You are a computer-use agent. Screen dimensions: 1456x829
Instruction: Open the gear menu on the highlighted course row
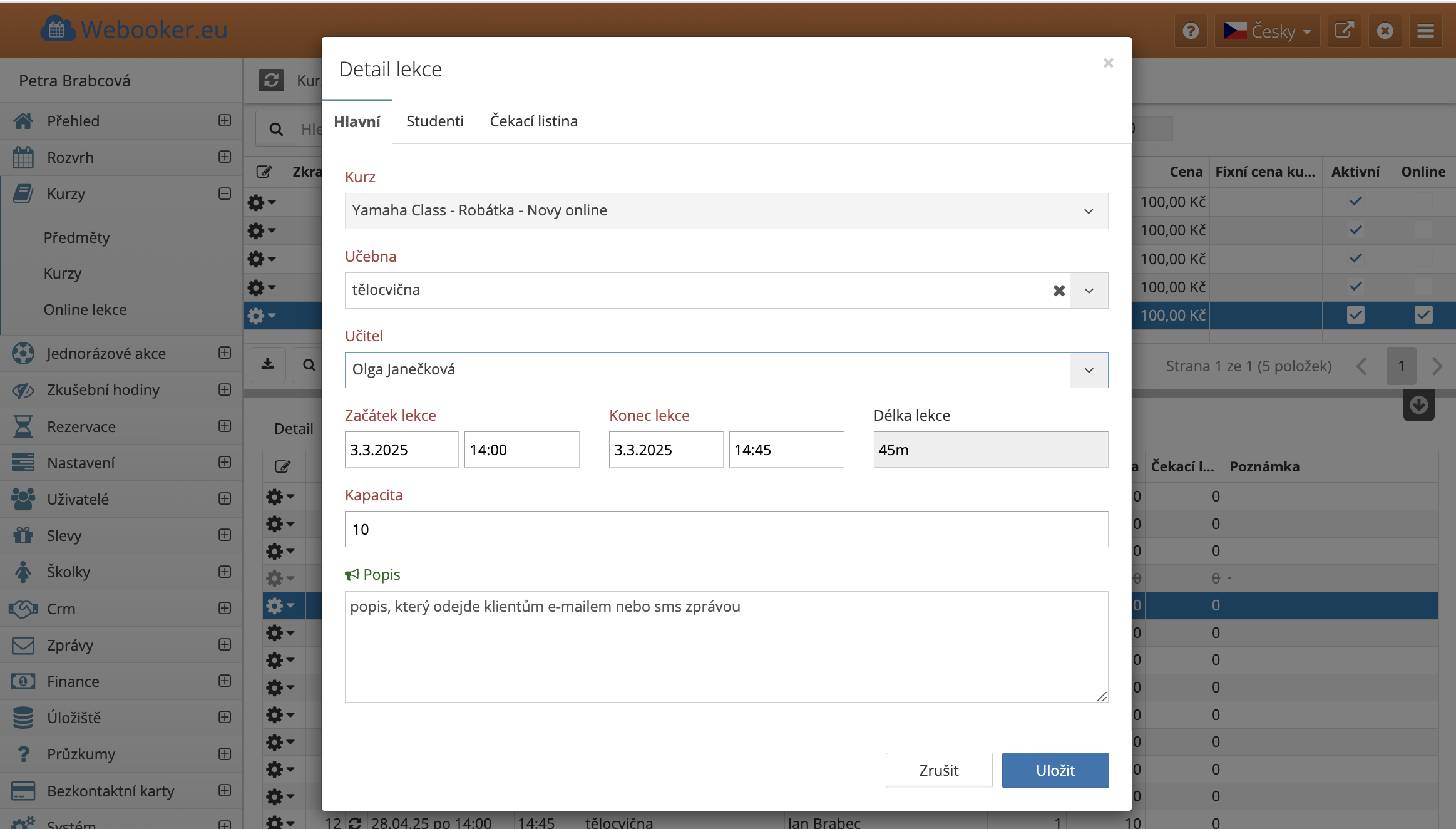(261, 316)
